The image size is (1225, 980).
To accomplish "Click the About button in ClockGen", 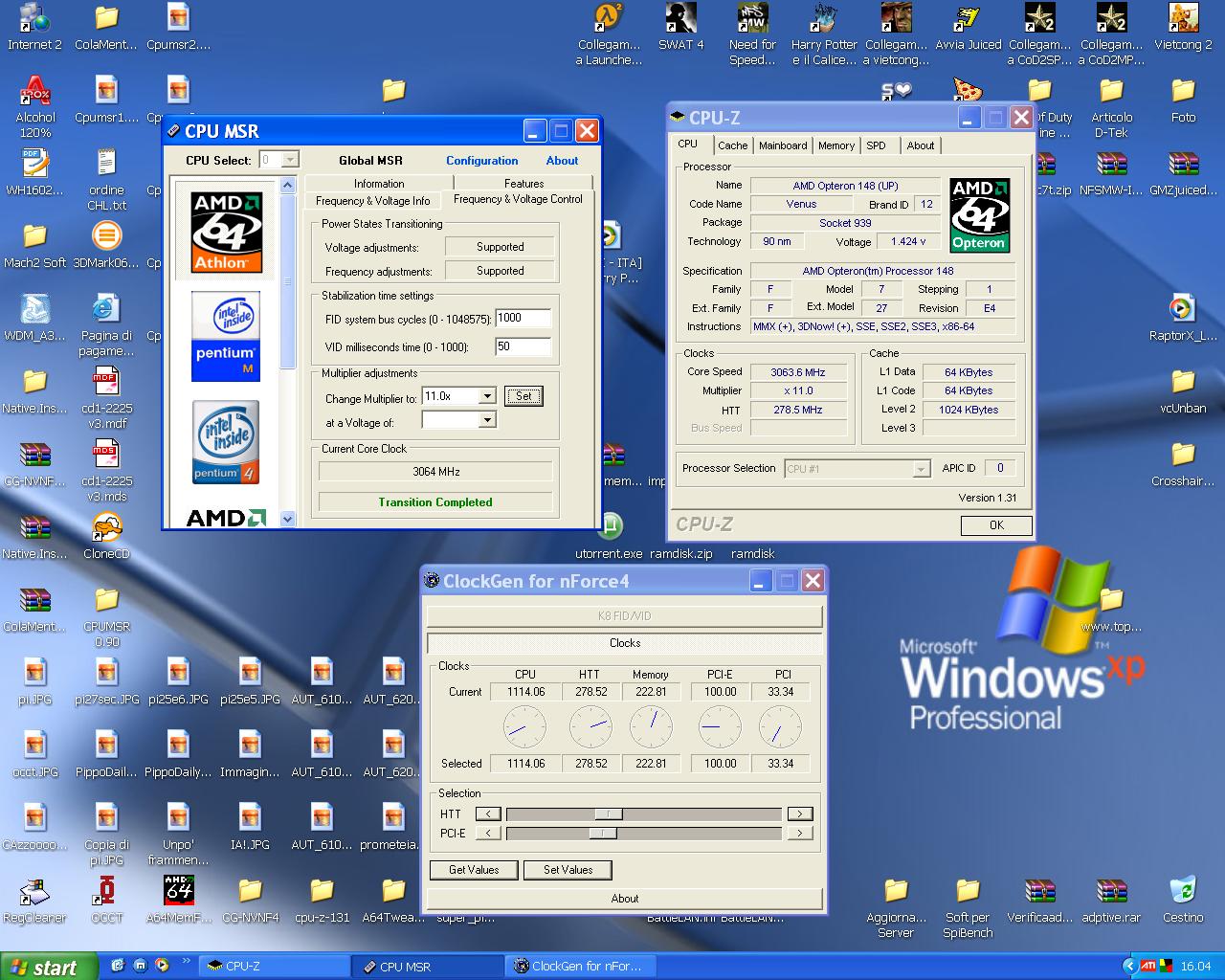I will coord(625,899).
